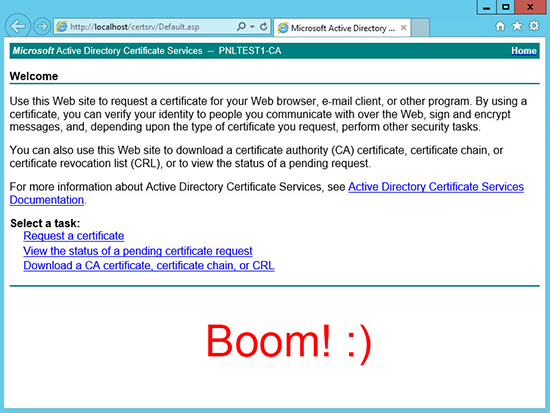Maximize the browser window
The height and width of the screenshot is (413, 550).
[x=505, y=7]
